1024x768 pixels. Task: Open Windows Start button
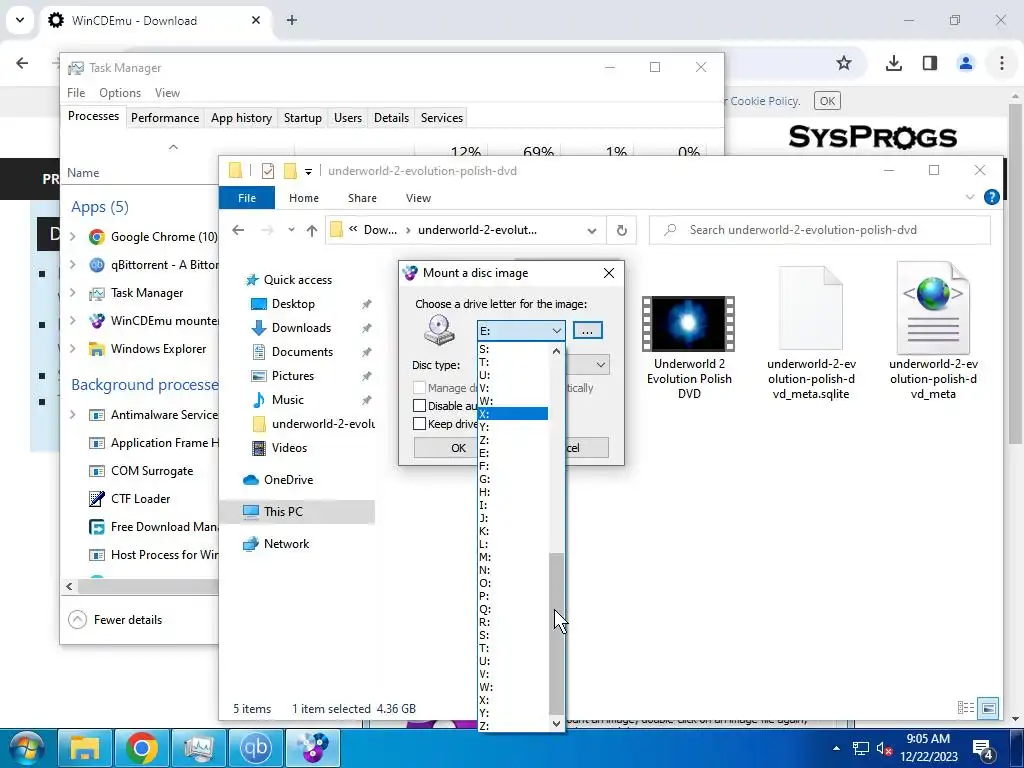[26, 748]
